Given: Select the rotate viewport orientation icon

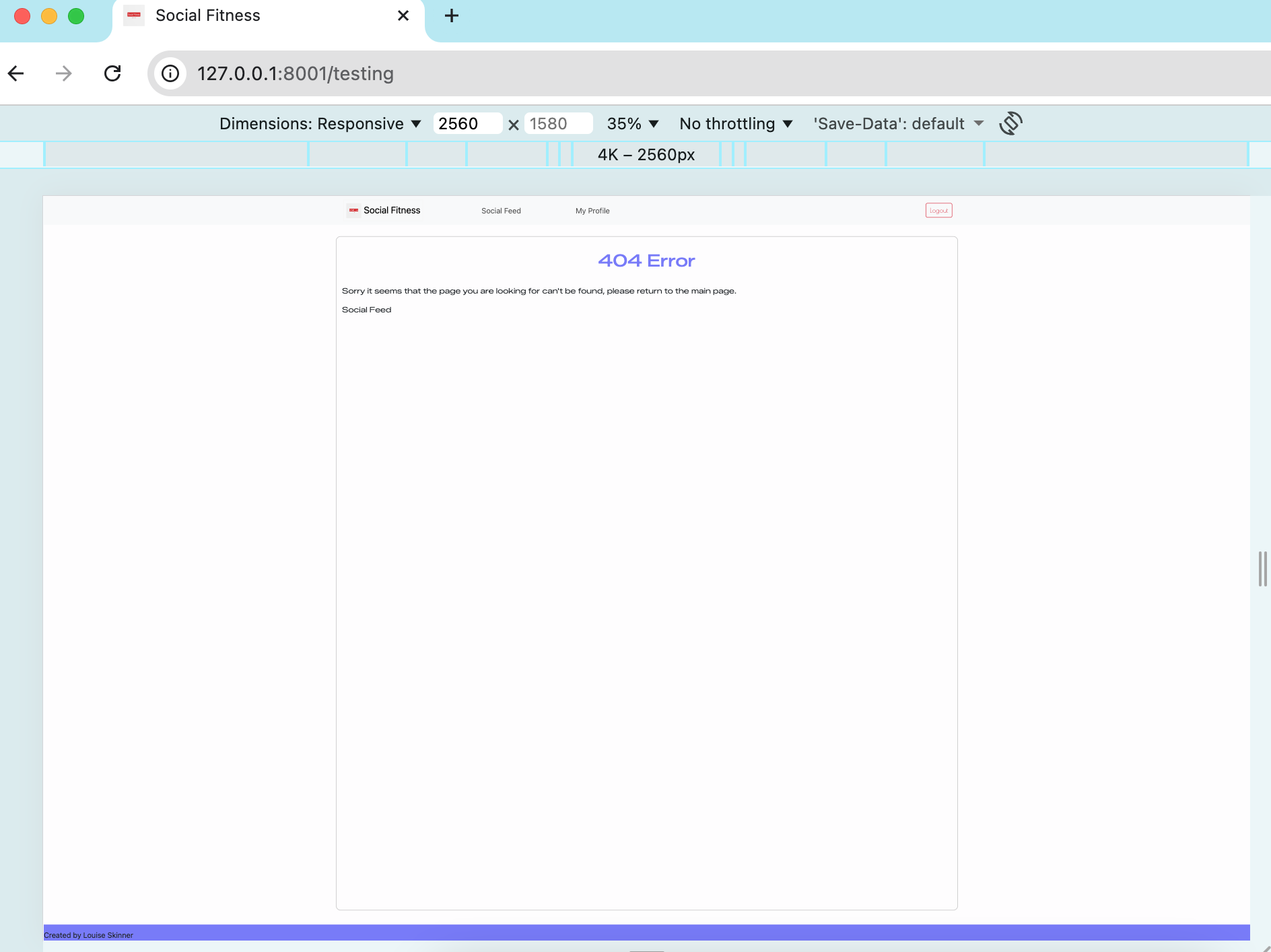Looking at the screenshot, I should [1011, 123].
